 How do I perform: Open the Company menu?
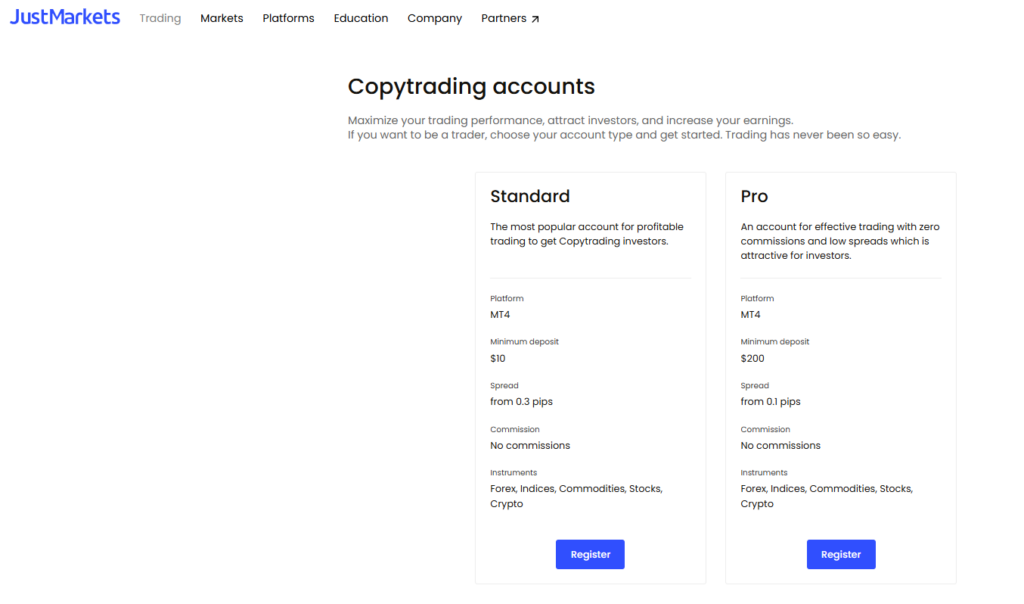click(434, 18)
